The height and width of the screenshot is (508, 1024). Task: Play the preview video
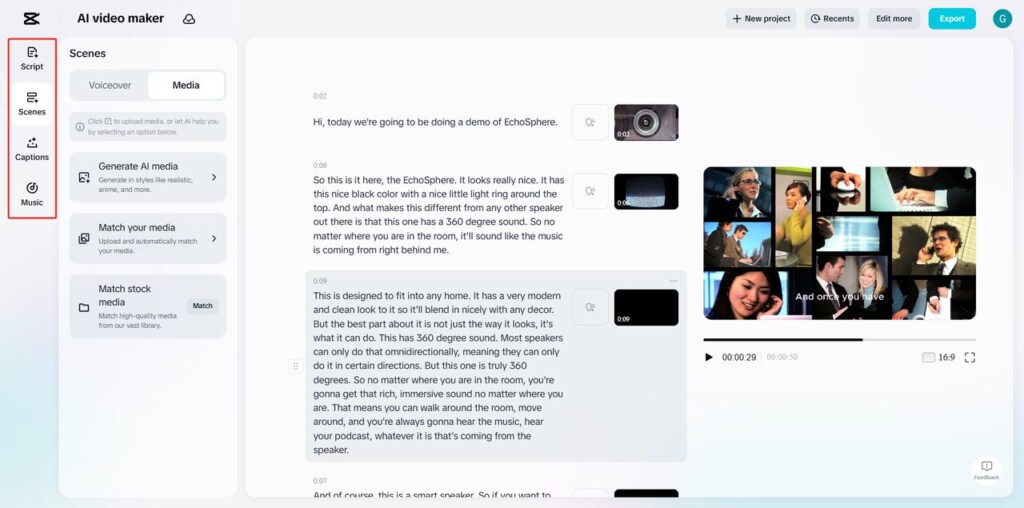pos(709,357)
